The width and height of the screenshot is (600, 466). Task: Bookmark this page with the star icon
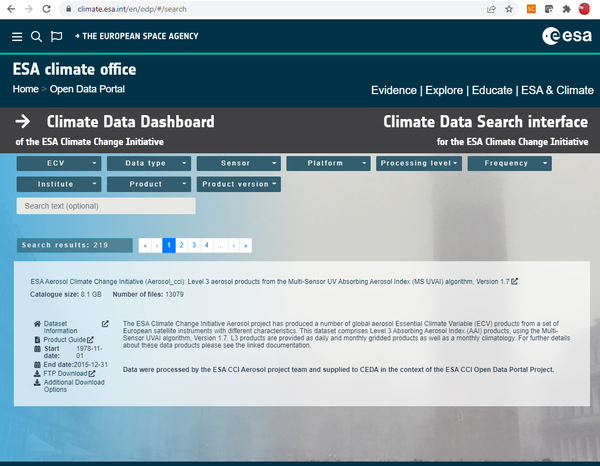coord(509,9)
